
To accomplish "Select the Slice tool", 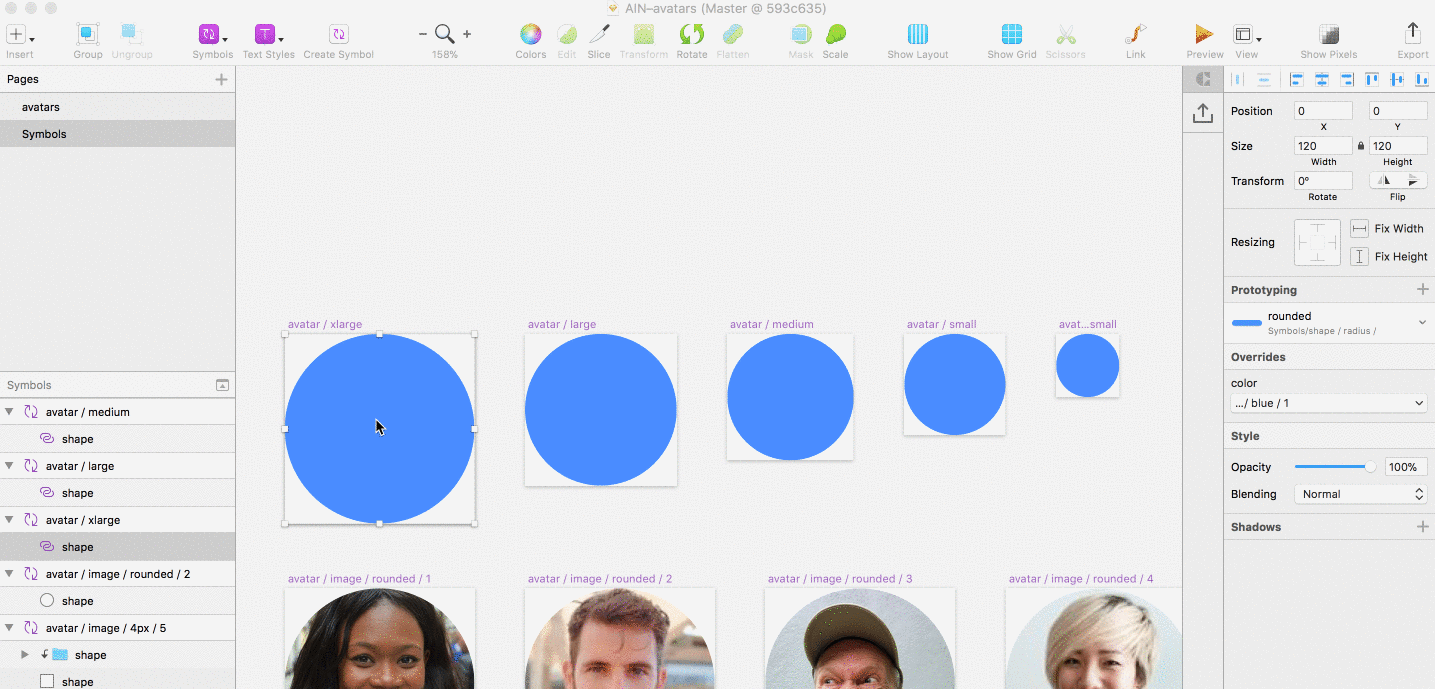I will 599,35.
